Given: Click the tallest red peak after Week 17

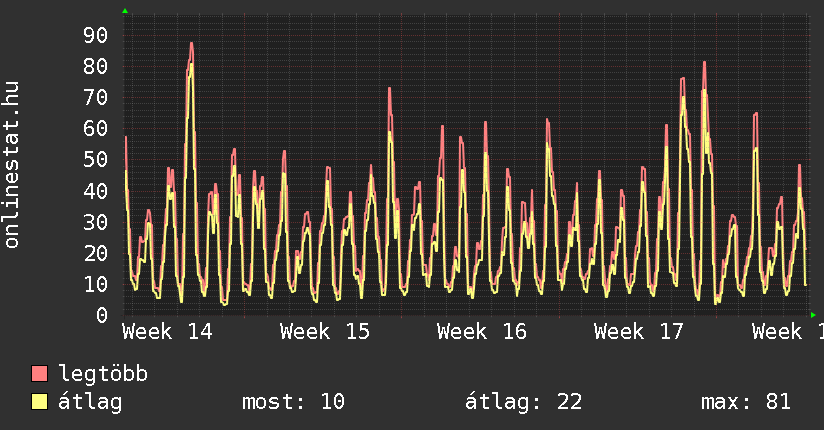Looking at the screenshot, I should (704, 63).
